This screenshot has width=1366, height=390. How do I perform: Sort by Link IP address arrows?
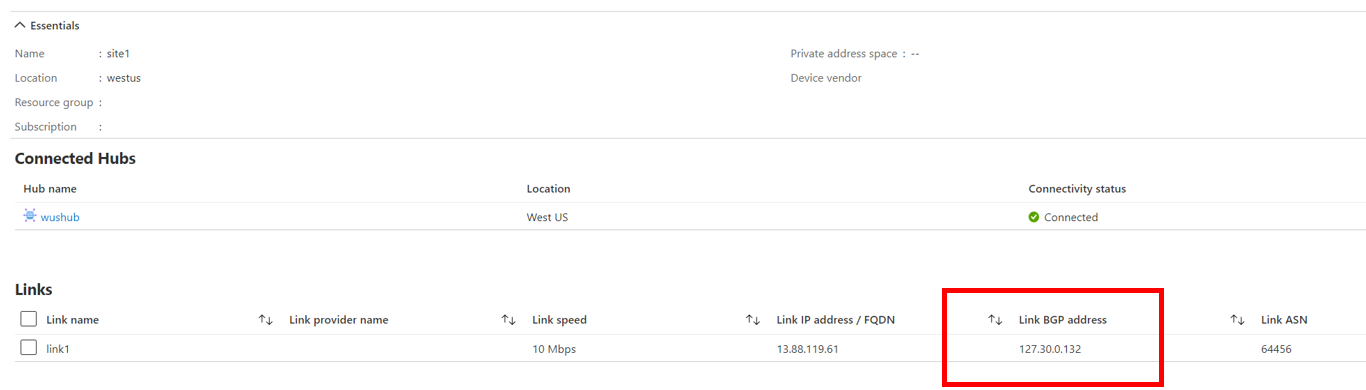pos(995,320)
